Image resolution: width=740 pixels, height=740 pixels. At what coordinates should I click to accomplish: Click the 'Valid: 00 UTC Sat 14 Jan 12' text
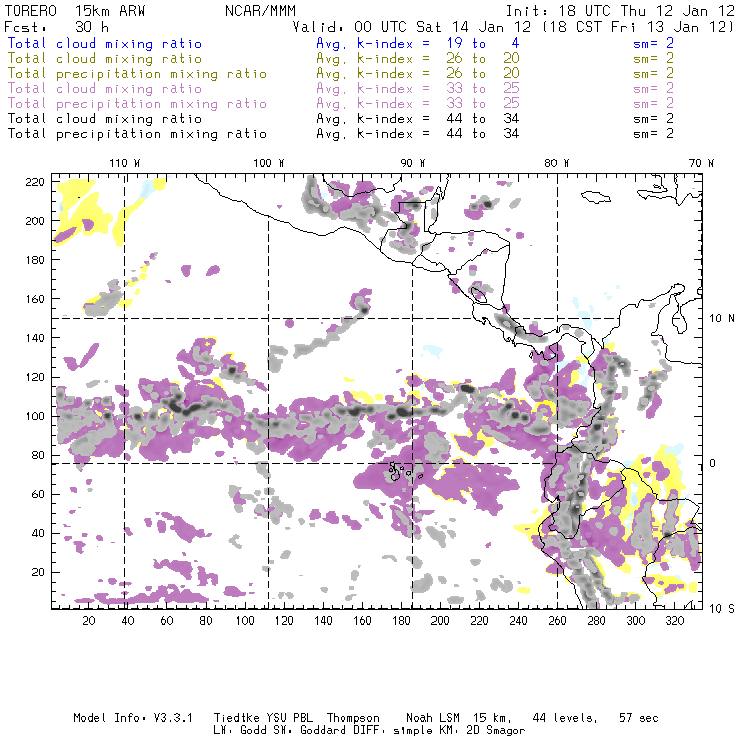[x=412, y=27]
